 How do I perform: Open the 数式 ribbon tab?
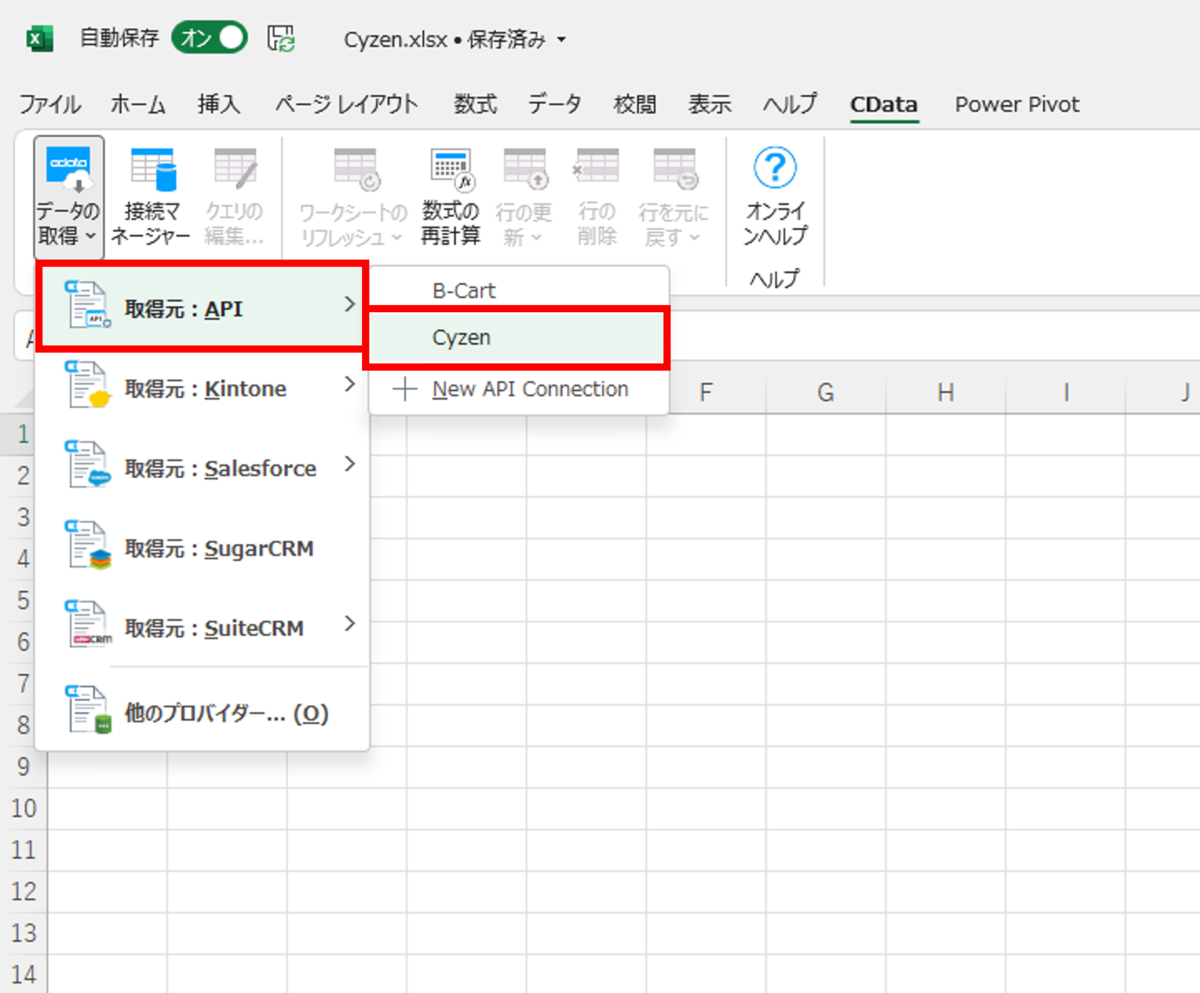pyautogui.click(x=476, y=104)
